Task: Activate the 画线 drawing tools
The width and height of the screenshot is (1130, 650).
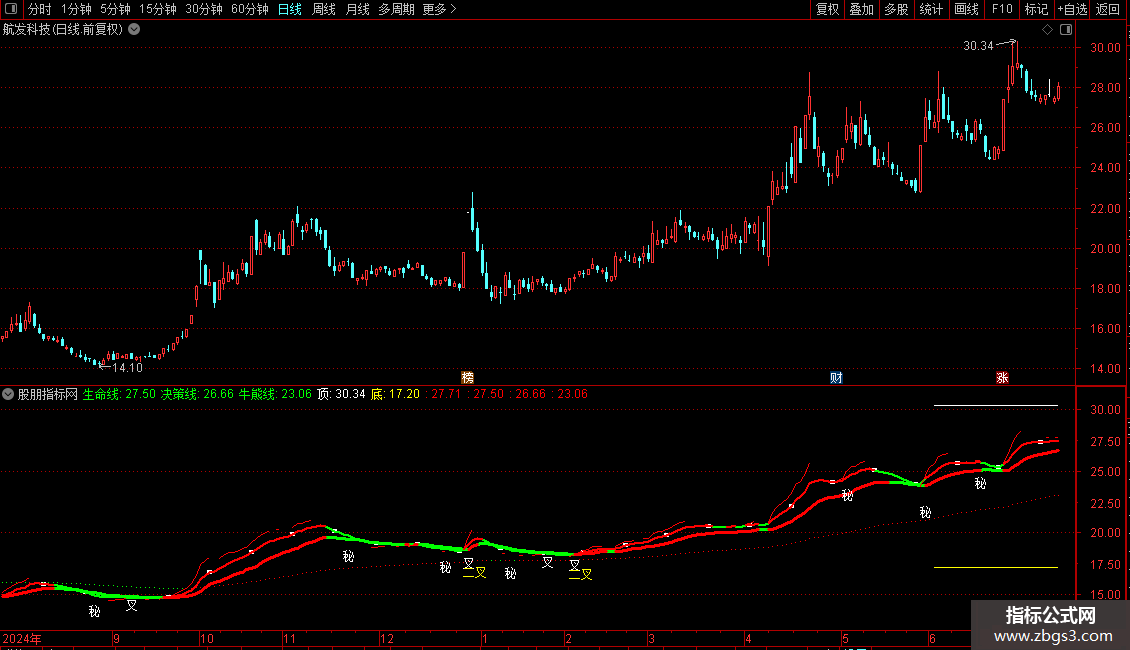Action: pos(966,9)
